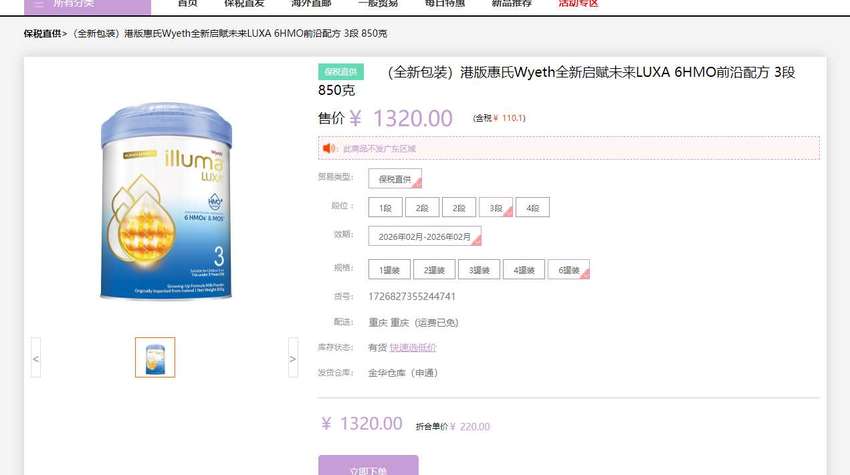Open the red 活动专区 nav tab
Screen dimensions: 850x475
click(x=578, y=3)
